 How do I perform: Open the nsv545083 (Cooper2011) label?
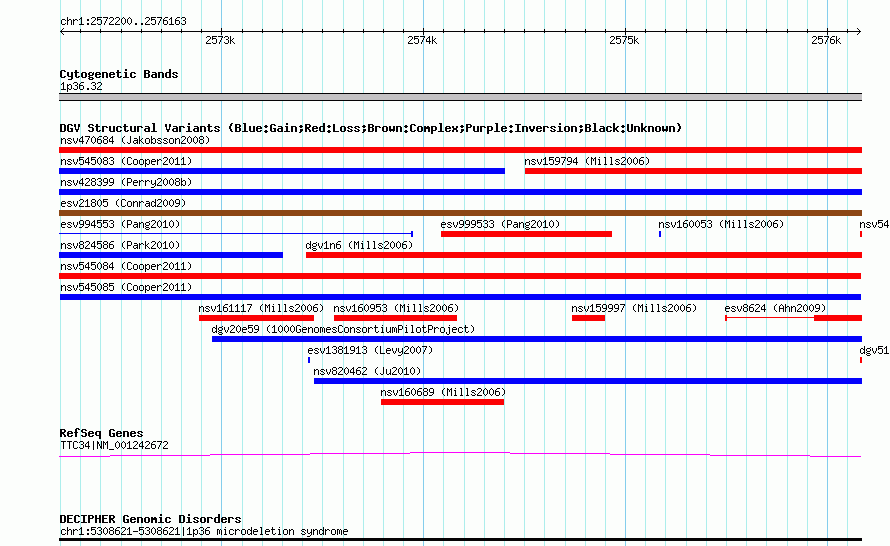pos(126,161)
